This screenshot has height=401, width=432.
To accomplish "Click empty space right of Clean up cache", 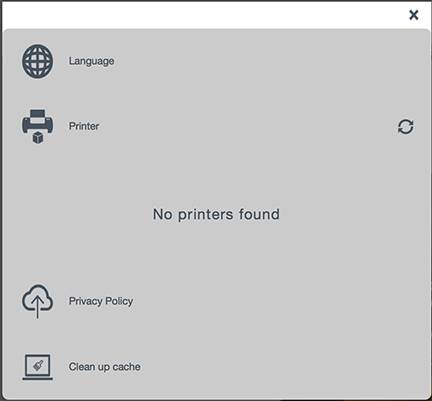I will [x=283, y=367].
